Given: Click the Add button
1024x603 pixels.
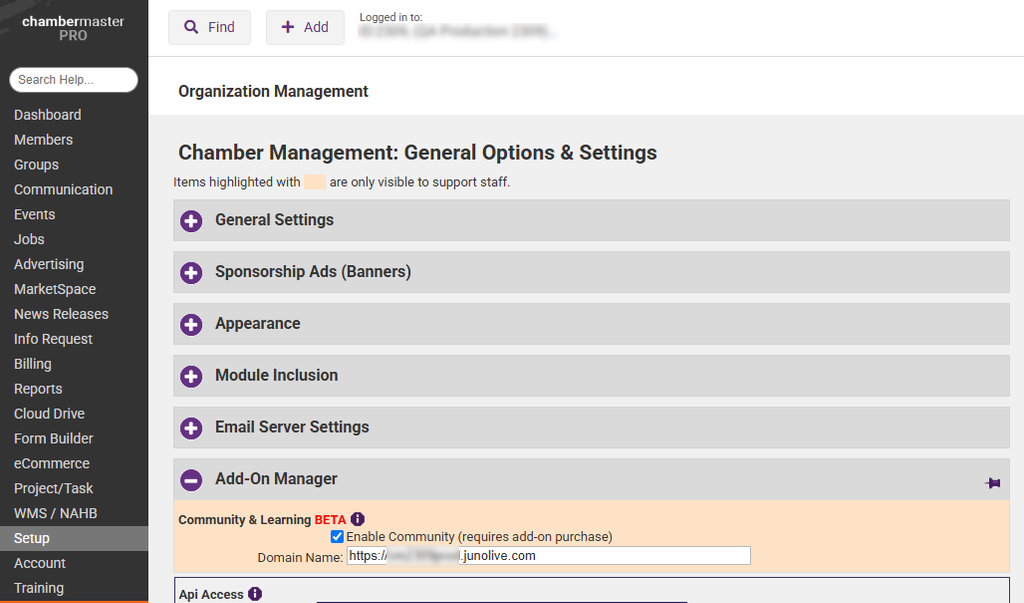Looking at the screenshot, I should [305, 28].
